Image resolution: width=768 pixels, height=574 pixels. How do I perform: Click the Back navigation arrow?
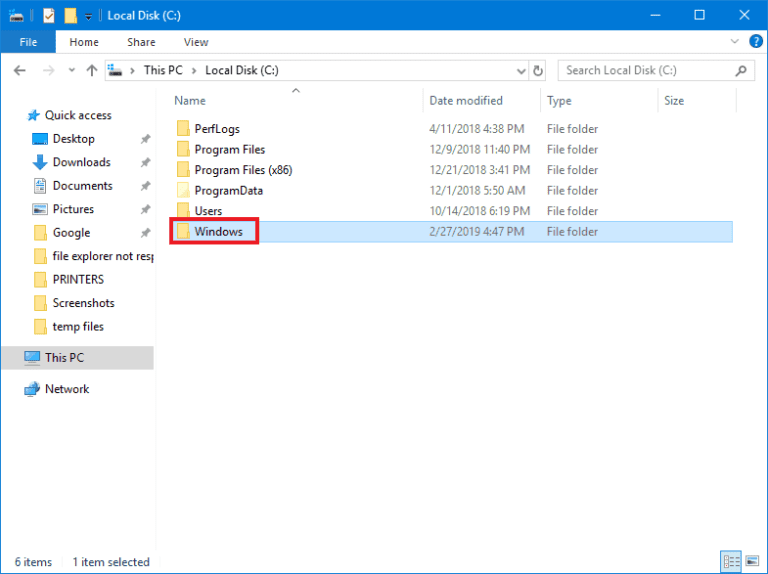tap(20, 71)
